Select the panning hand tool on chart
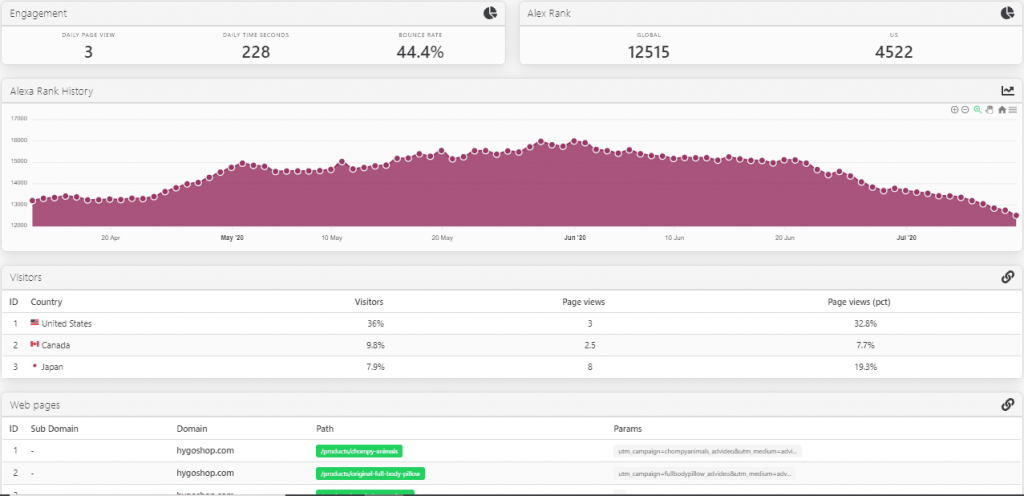Viewport: 1024px width, 496px height. (989, 110)
